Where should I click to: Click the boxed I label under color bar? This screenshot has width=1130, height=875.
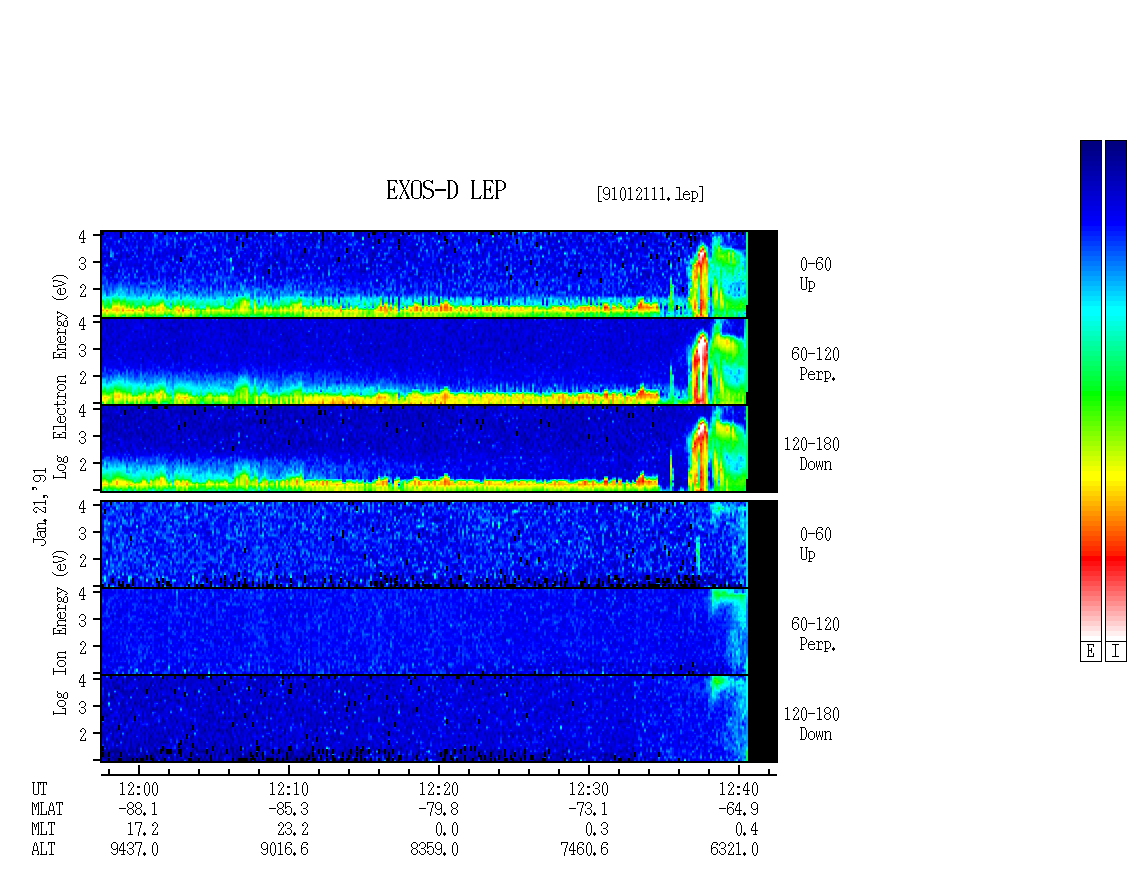click(1116, 652)
